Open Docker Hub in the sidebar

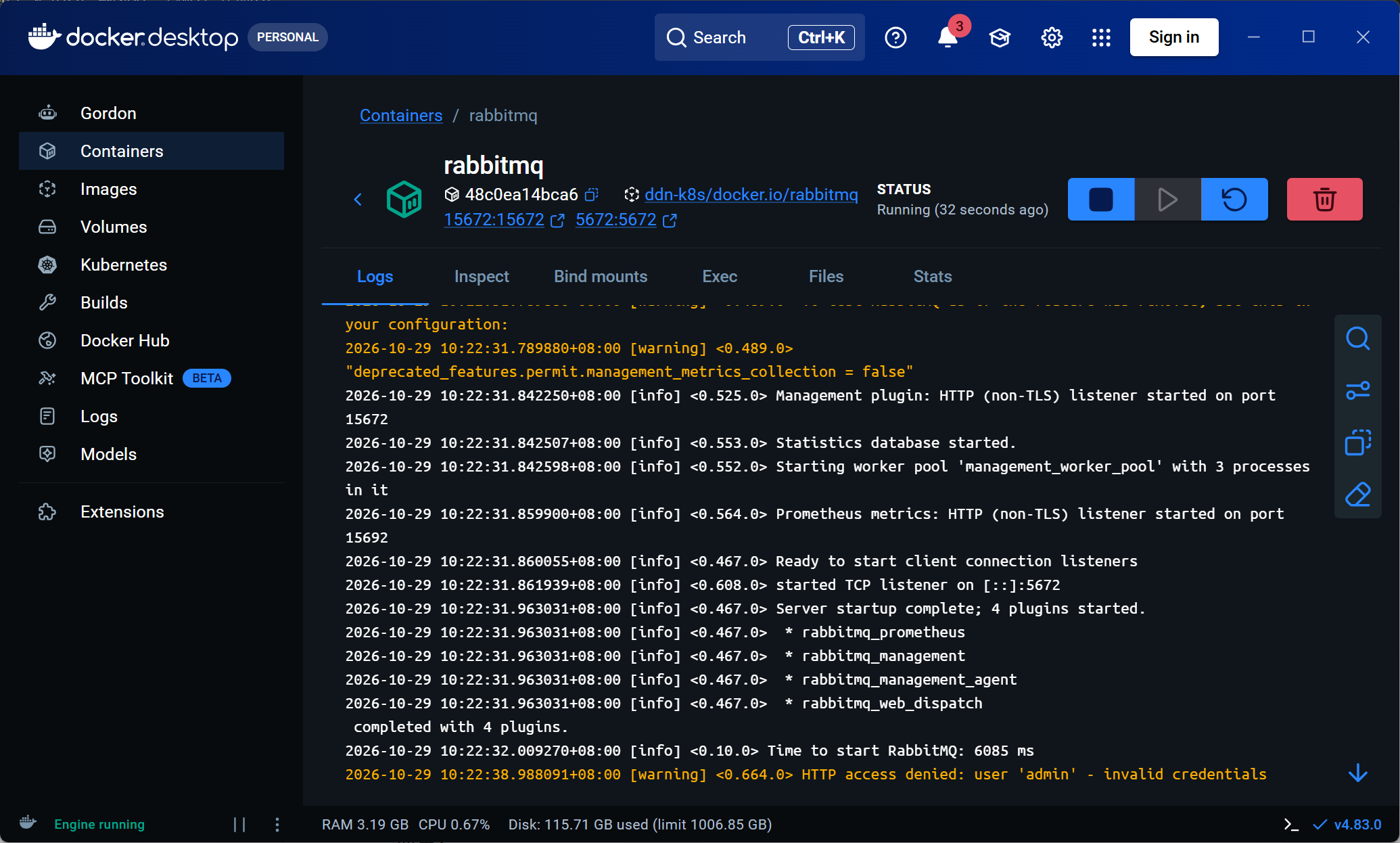[151, 340]
